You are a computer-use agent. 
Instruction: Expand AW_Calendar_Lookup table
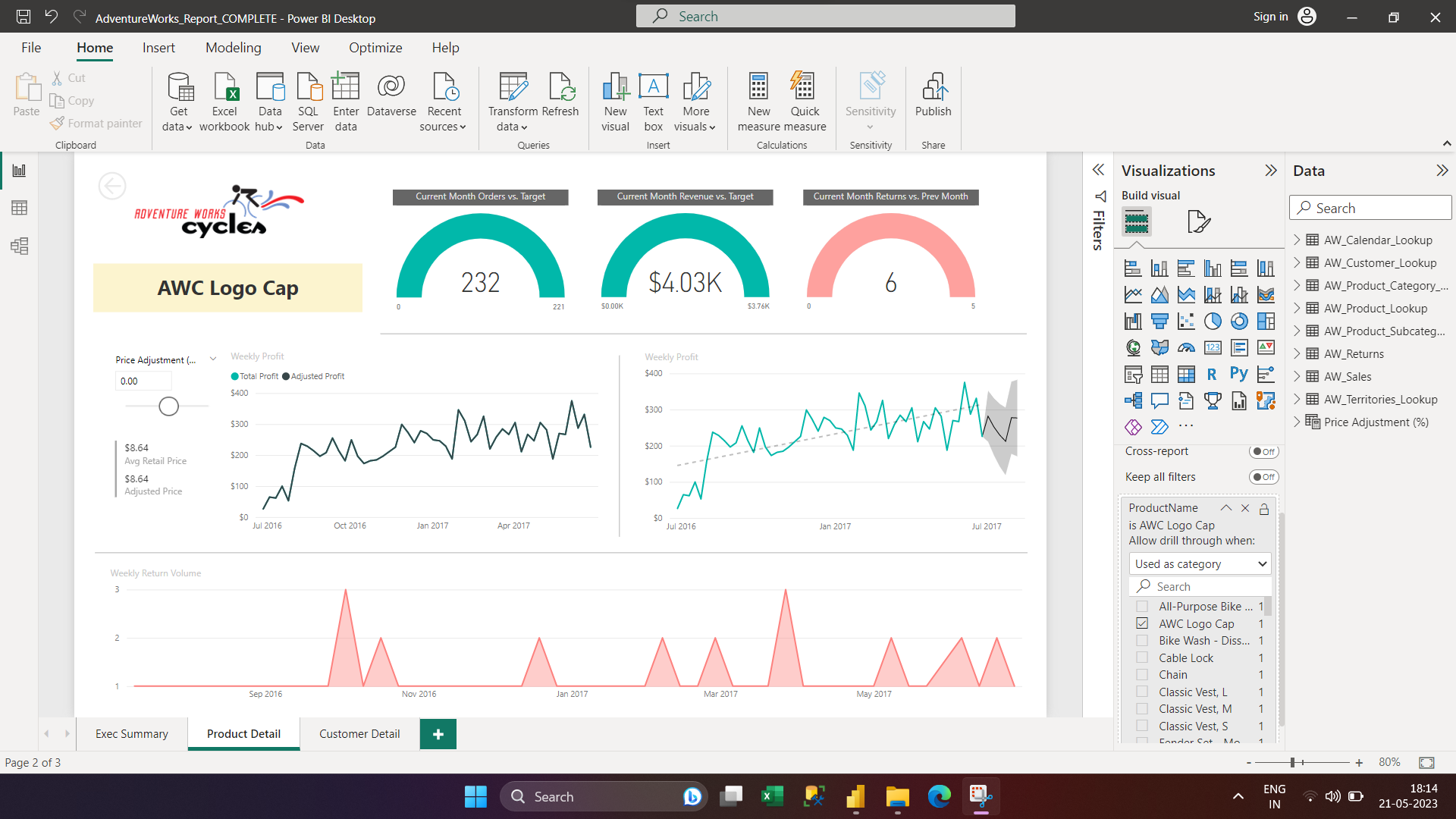(1297, 240)
